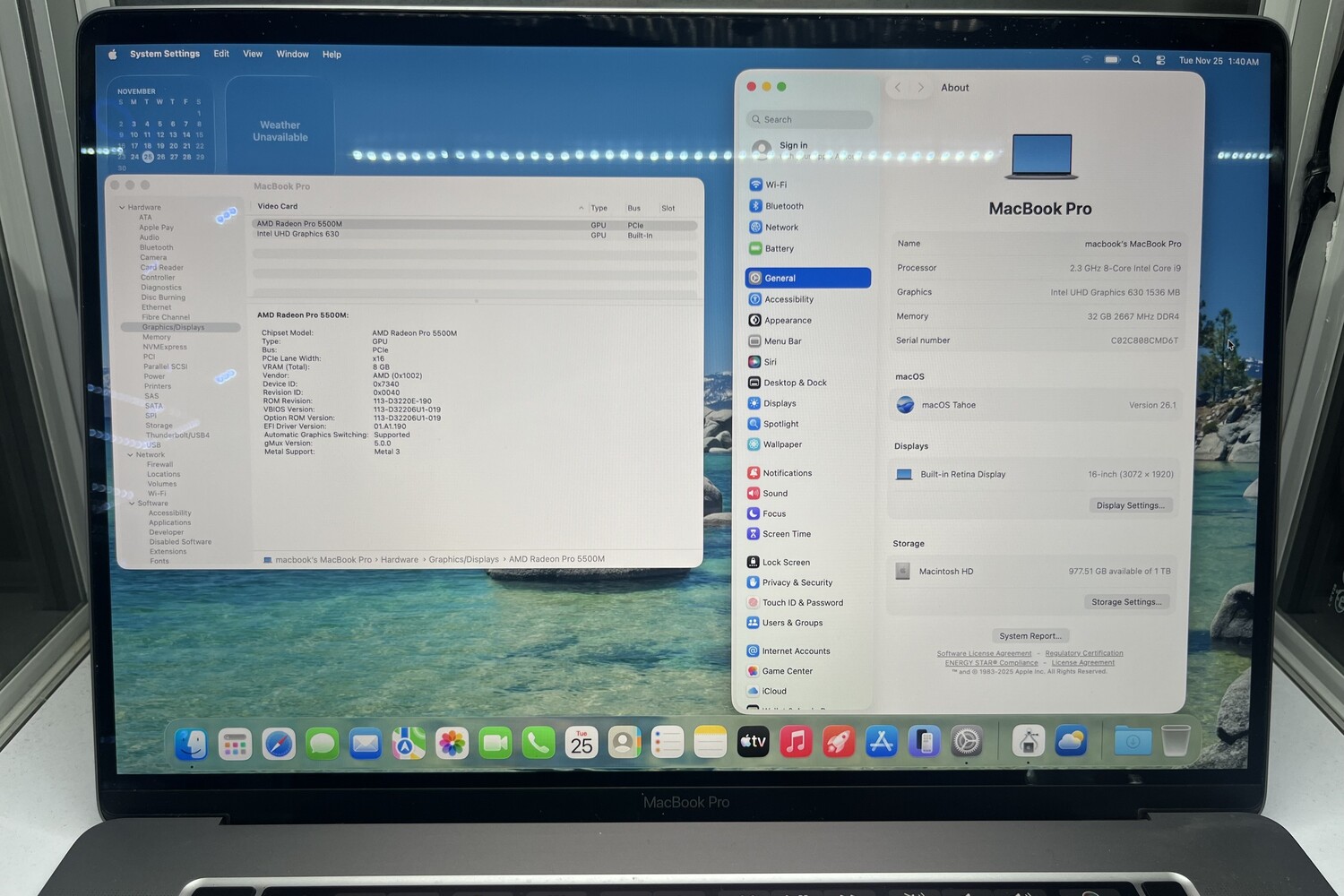Open Wi-Fi settings in sidebar
This screenshot has height=896, width=1344.
pyautogui.click(x=775, y=185)
